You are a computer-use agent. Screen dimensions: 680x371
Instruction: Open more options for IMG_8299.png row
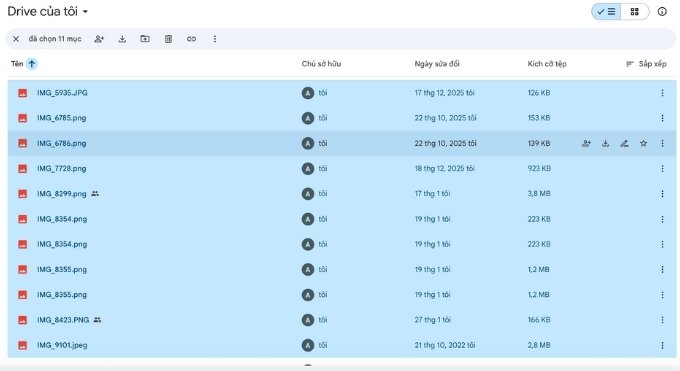pos(662,194)
